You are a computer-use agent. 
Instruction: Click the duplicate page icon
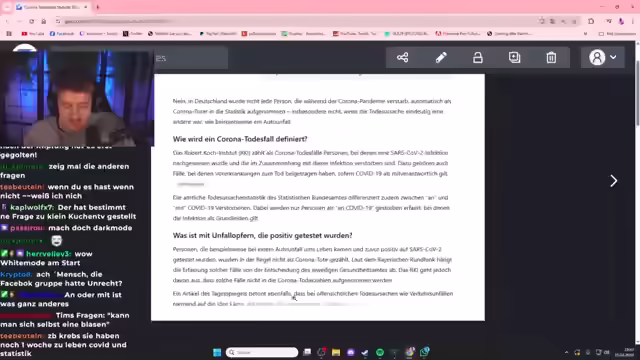point(514,58)
